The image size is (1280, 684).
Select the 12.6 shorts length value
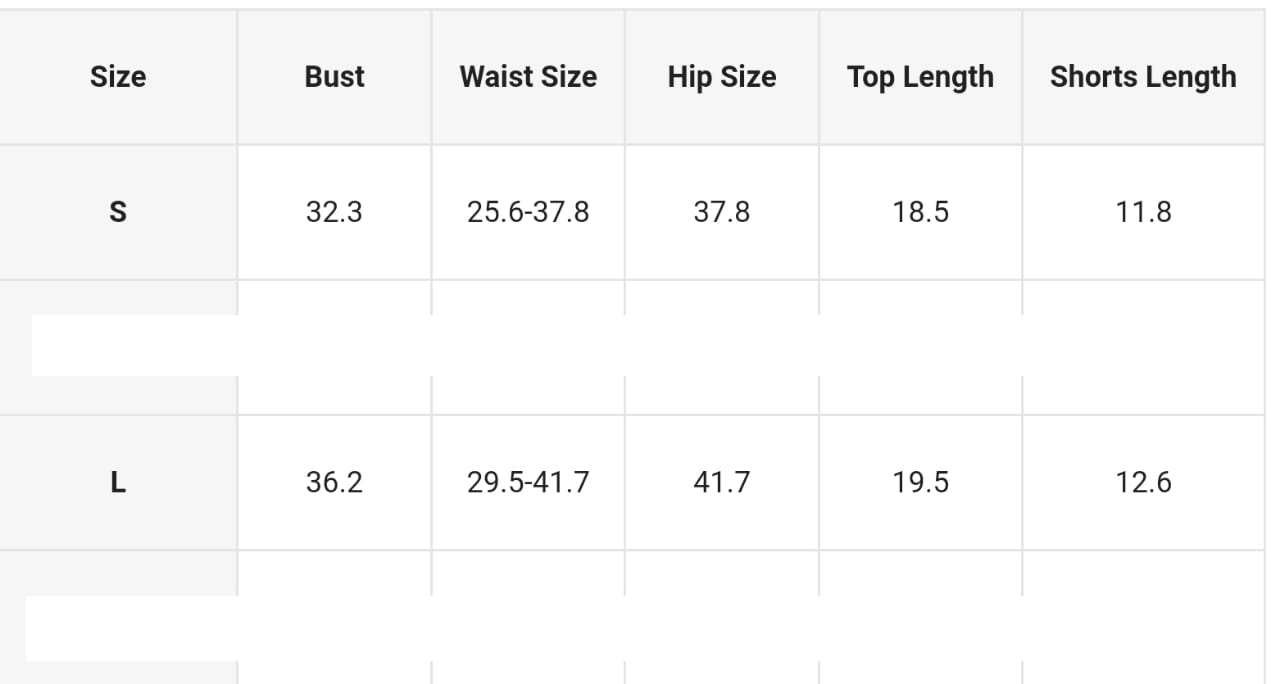point(1143,483)
